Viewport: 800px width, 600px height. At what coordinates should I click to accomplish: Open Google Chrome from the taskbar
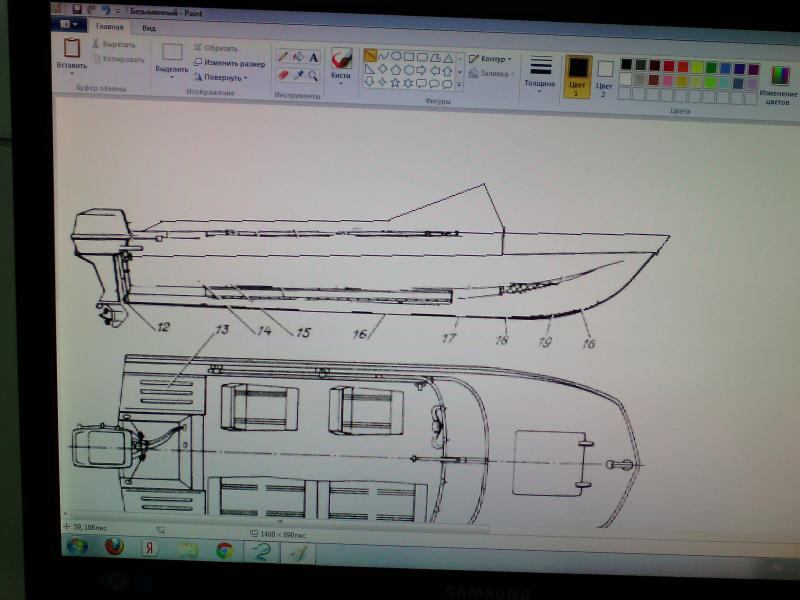pyautogui.click(x=223, y=550)
